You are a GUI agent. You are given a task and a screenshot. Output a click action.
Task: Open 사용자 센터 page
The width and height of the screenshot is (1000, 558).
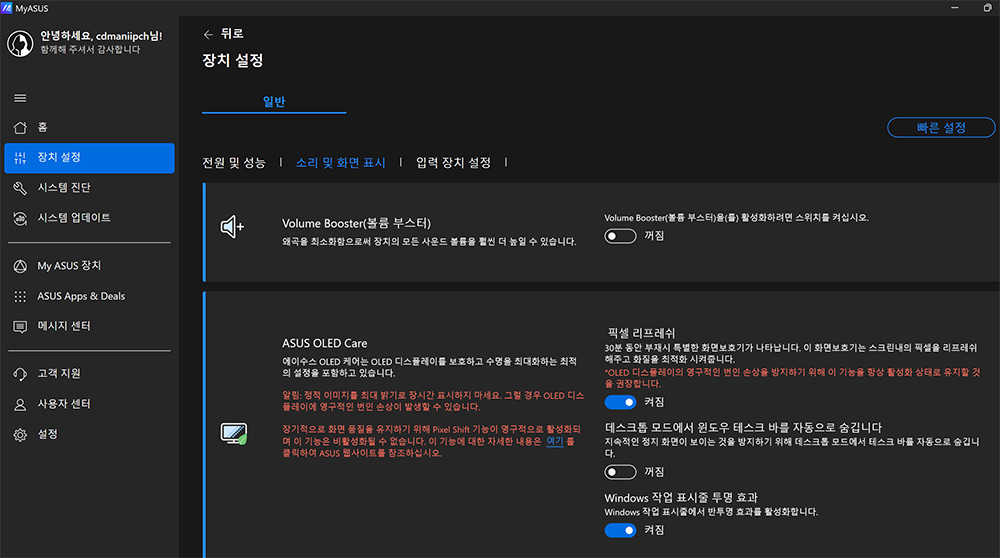(89, 404)
